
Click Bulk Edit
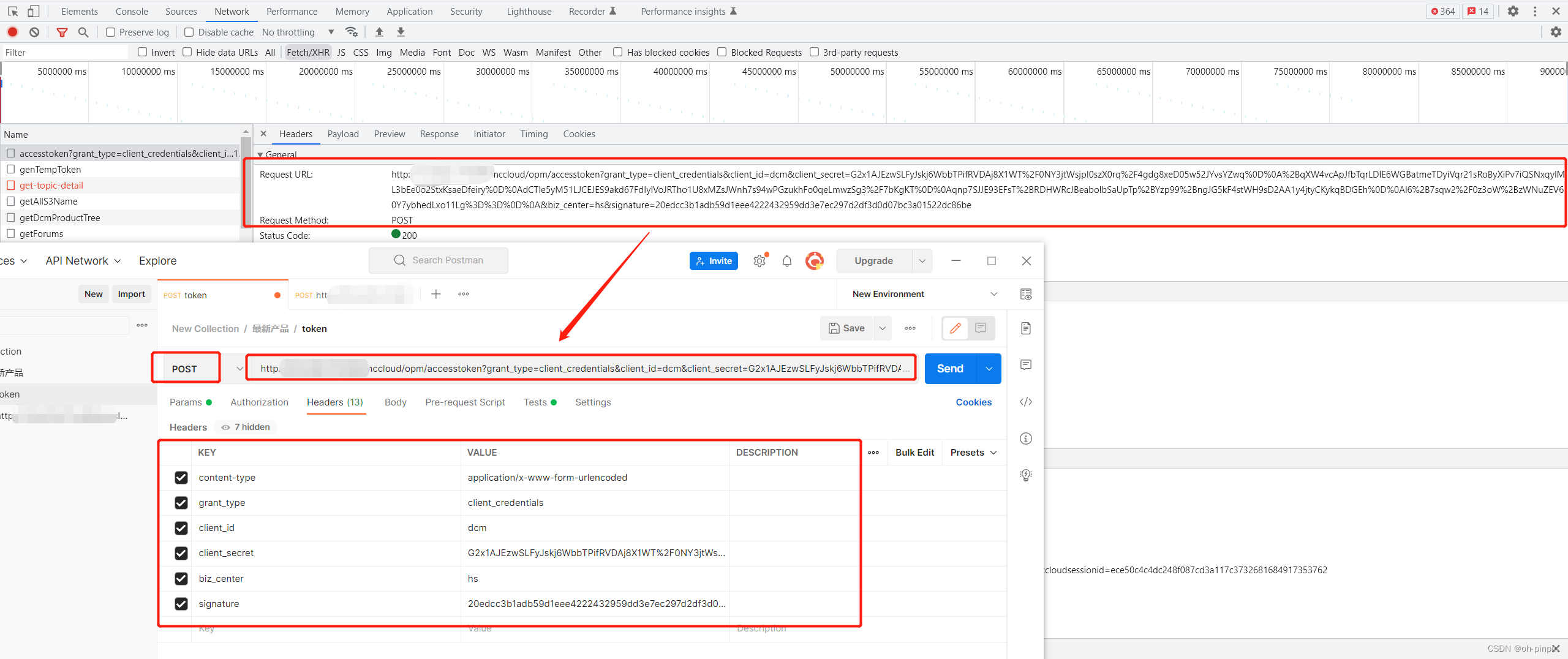(914, 453)
